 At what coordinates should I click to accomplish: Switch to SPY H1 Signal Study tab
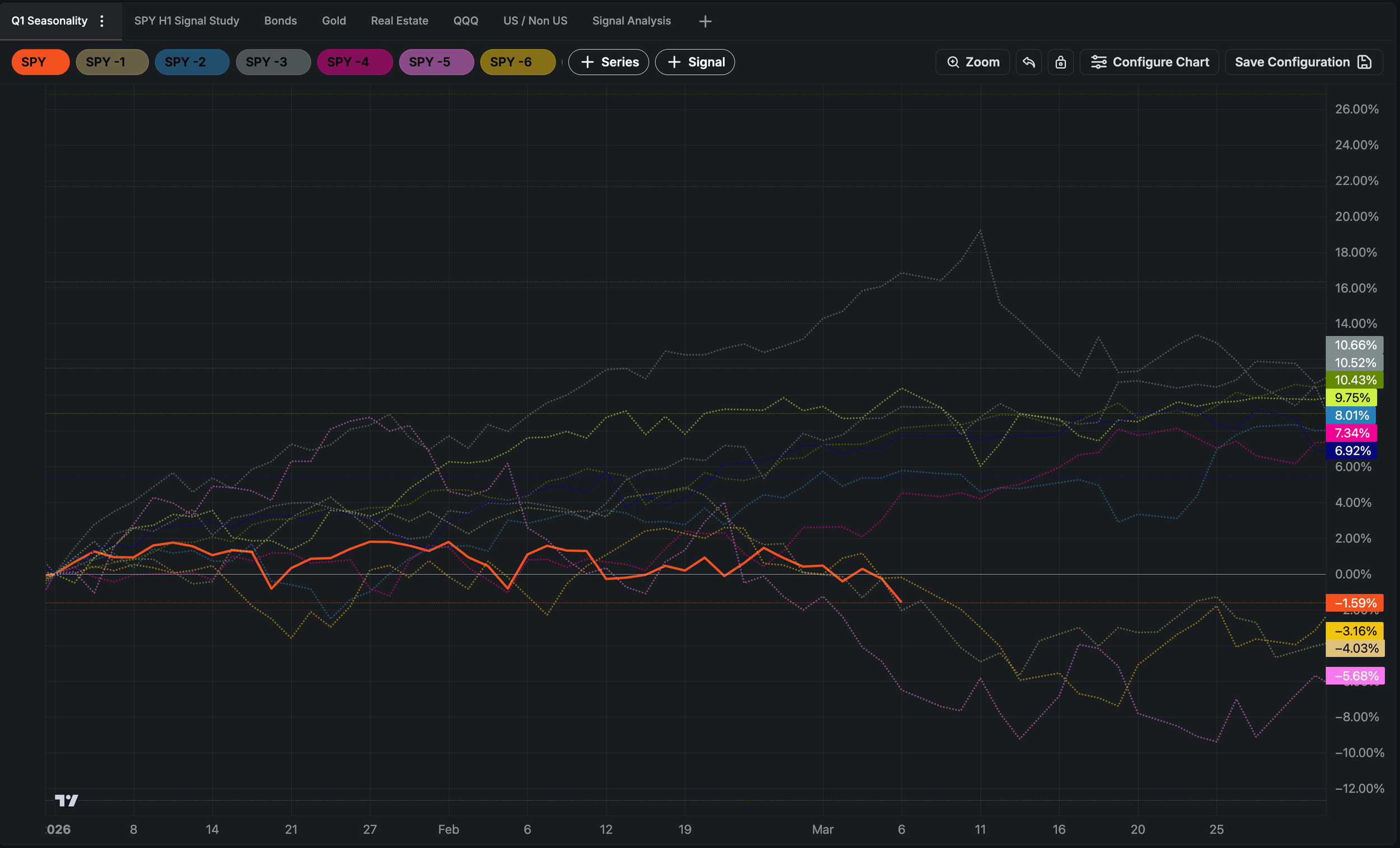(x=186, y=21)
